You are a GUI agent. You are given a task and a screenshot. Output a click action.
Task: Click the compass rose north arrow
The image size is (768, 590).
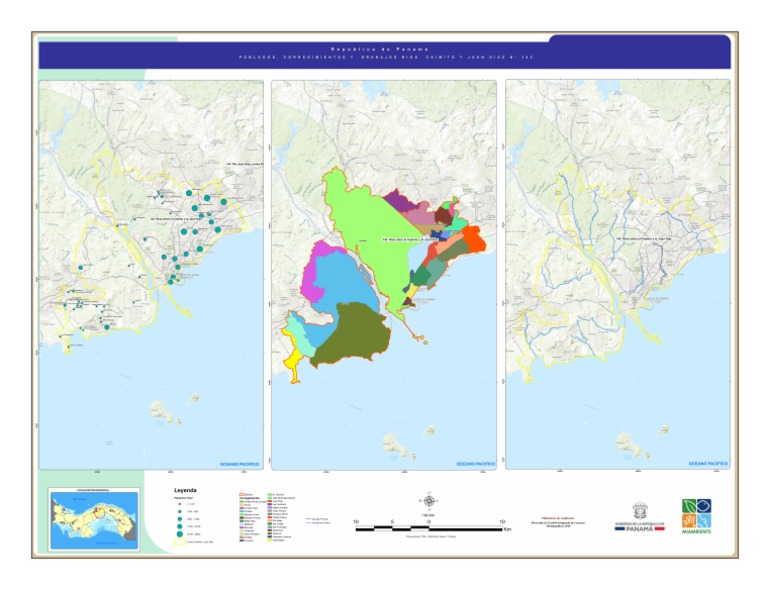pyautogui.click(x=428, y=500)
